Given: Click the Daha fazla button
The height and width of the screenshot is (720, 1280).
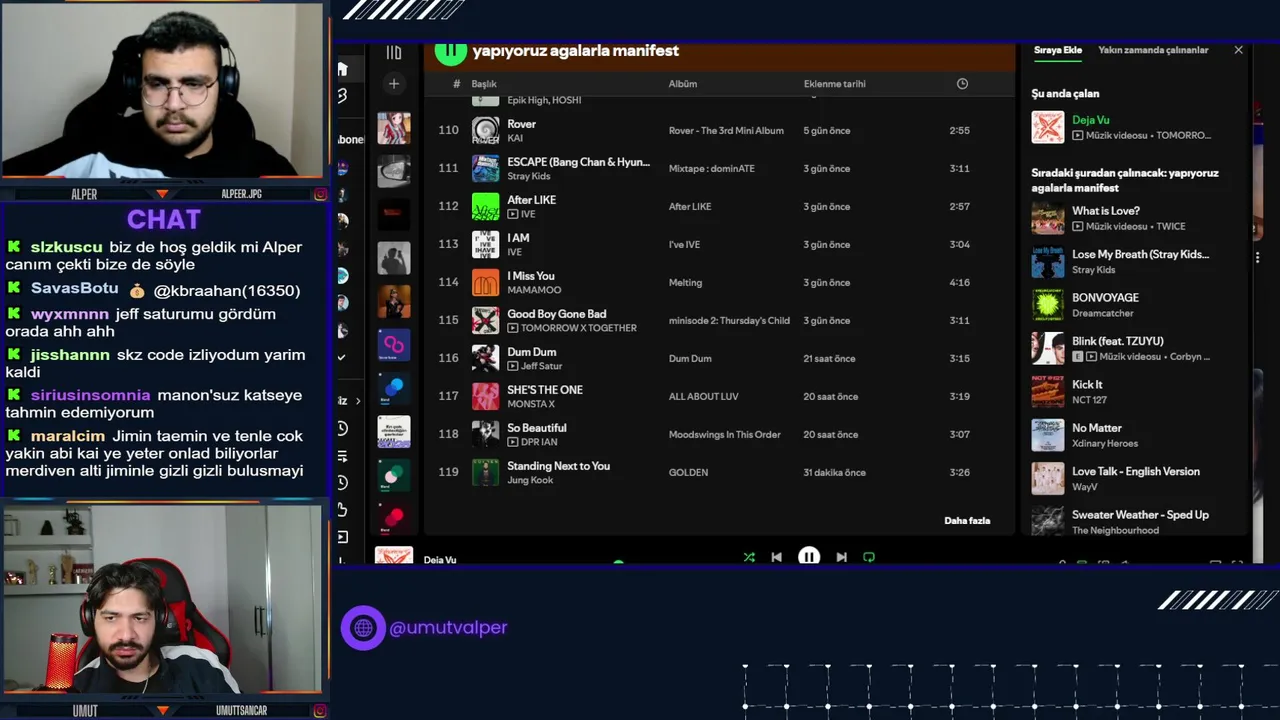Looking at the screenshot, I should click(967, 521).
